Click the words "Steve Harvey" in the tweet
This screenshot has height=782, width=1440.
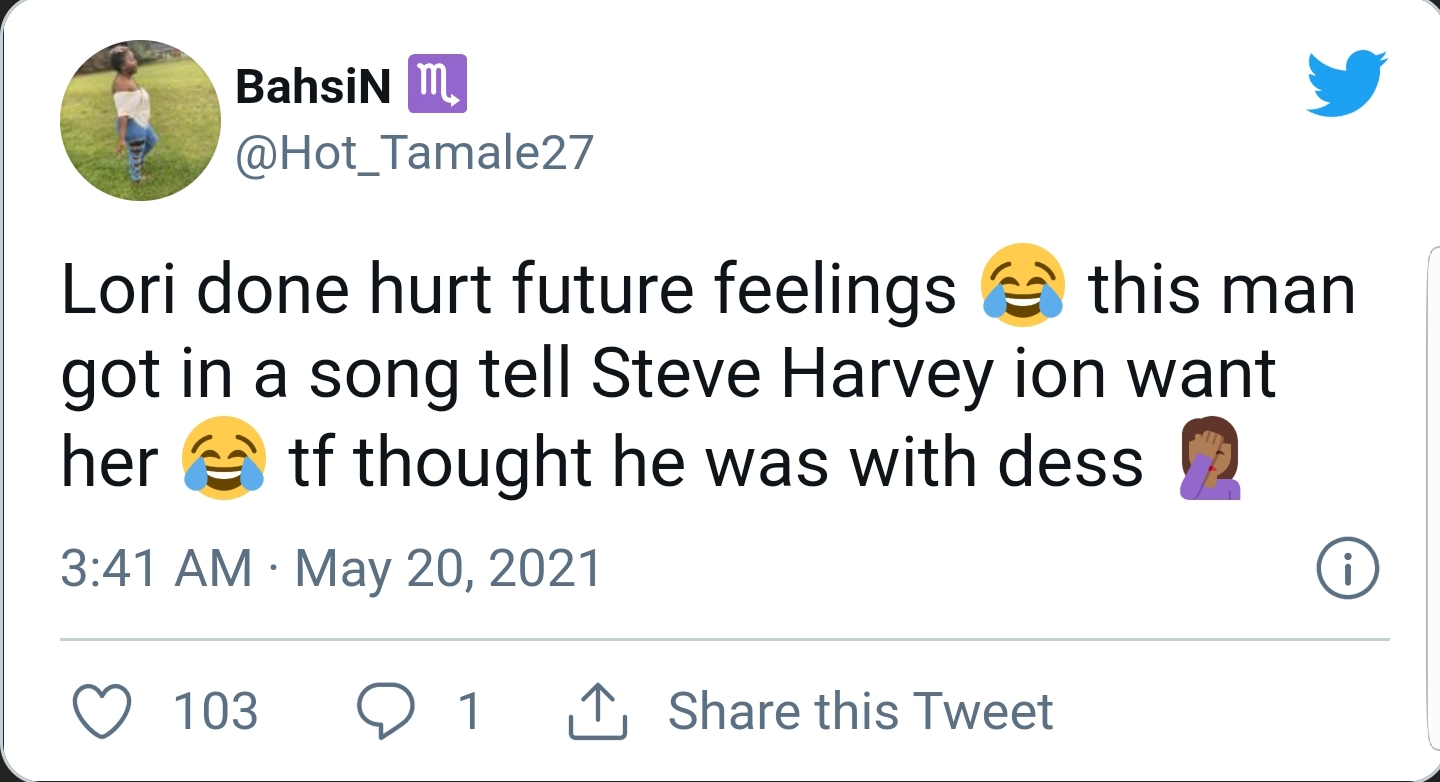pyautogui.click(x=789, y=376)
